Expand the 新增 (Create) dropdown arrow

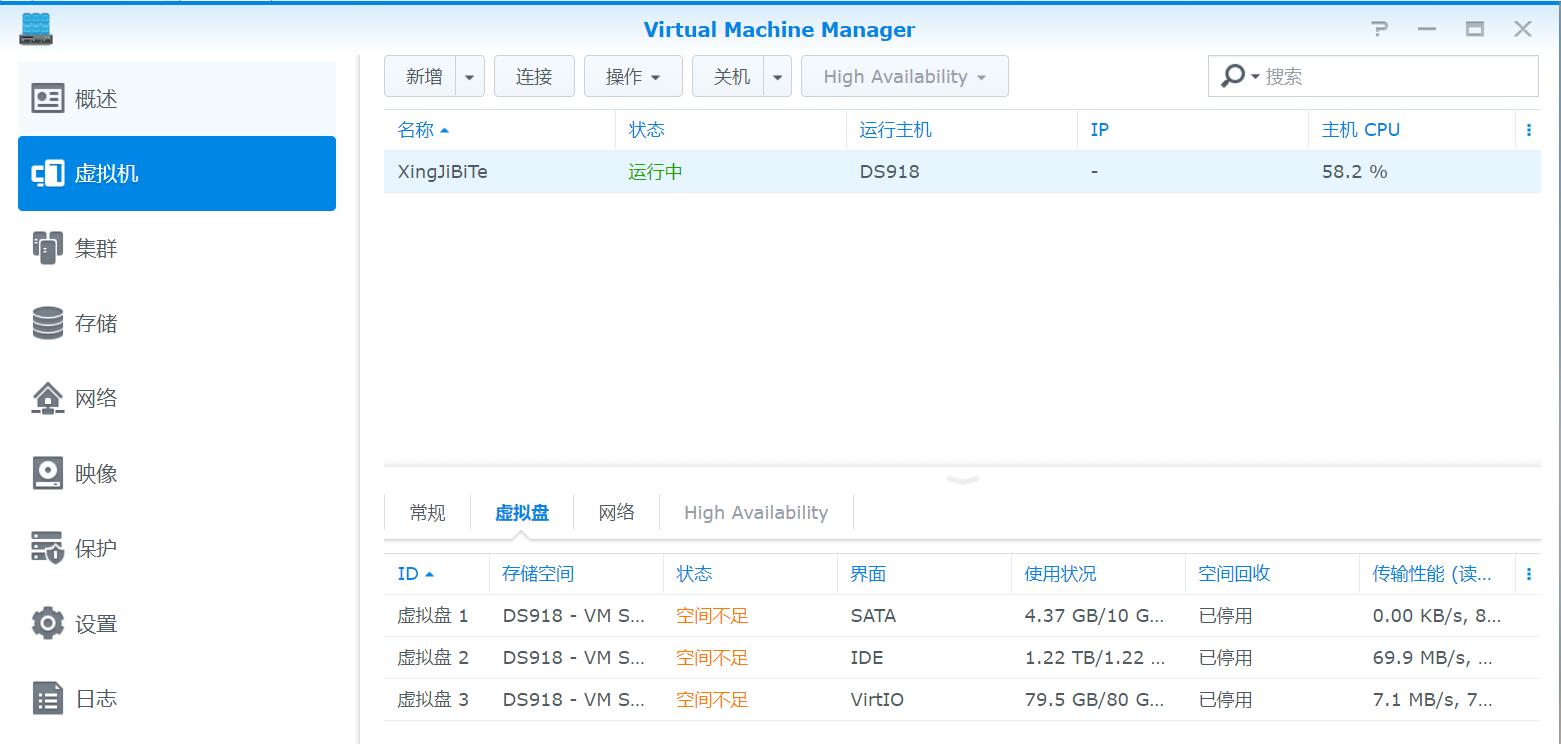coord(469,76)
